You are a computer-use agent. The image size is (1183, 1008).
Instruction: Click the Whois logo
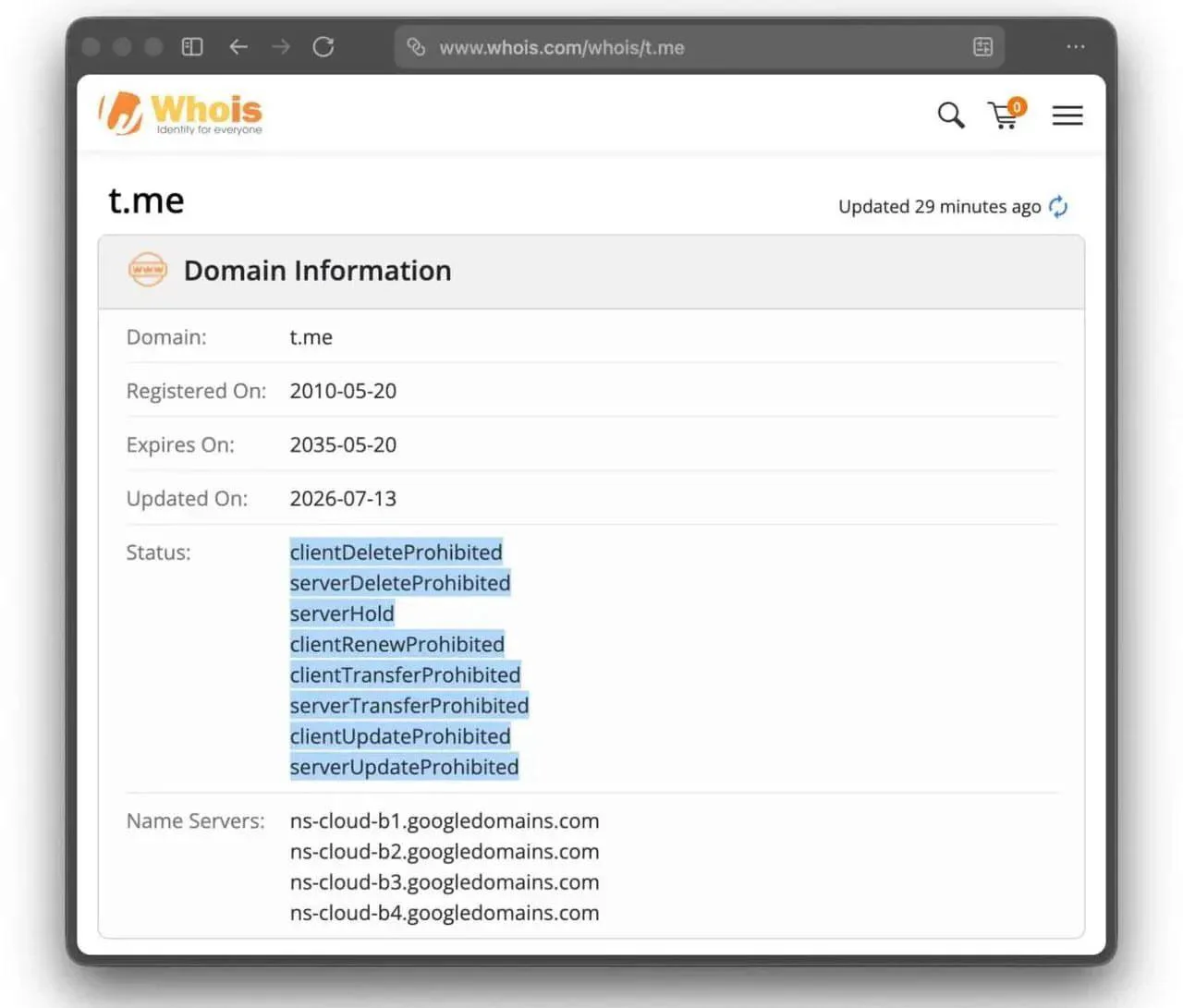click(x=181, y=114)
